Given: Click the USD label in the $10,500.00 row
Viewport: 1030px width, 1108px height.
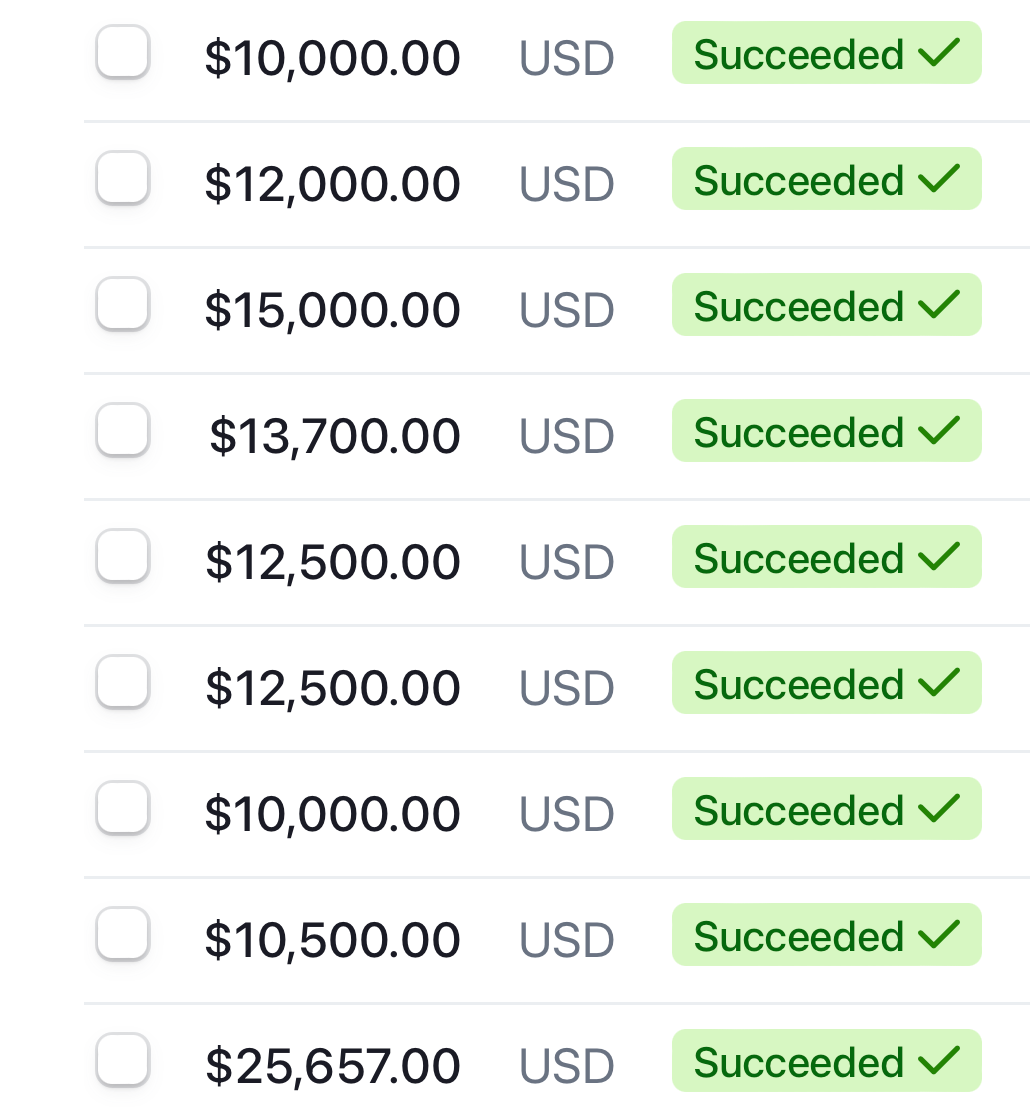Looking at the screenshot, I should click(566, 940).
